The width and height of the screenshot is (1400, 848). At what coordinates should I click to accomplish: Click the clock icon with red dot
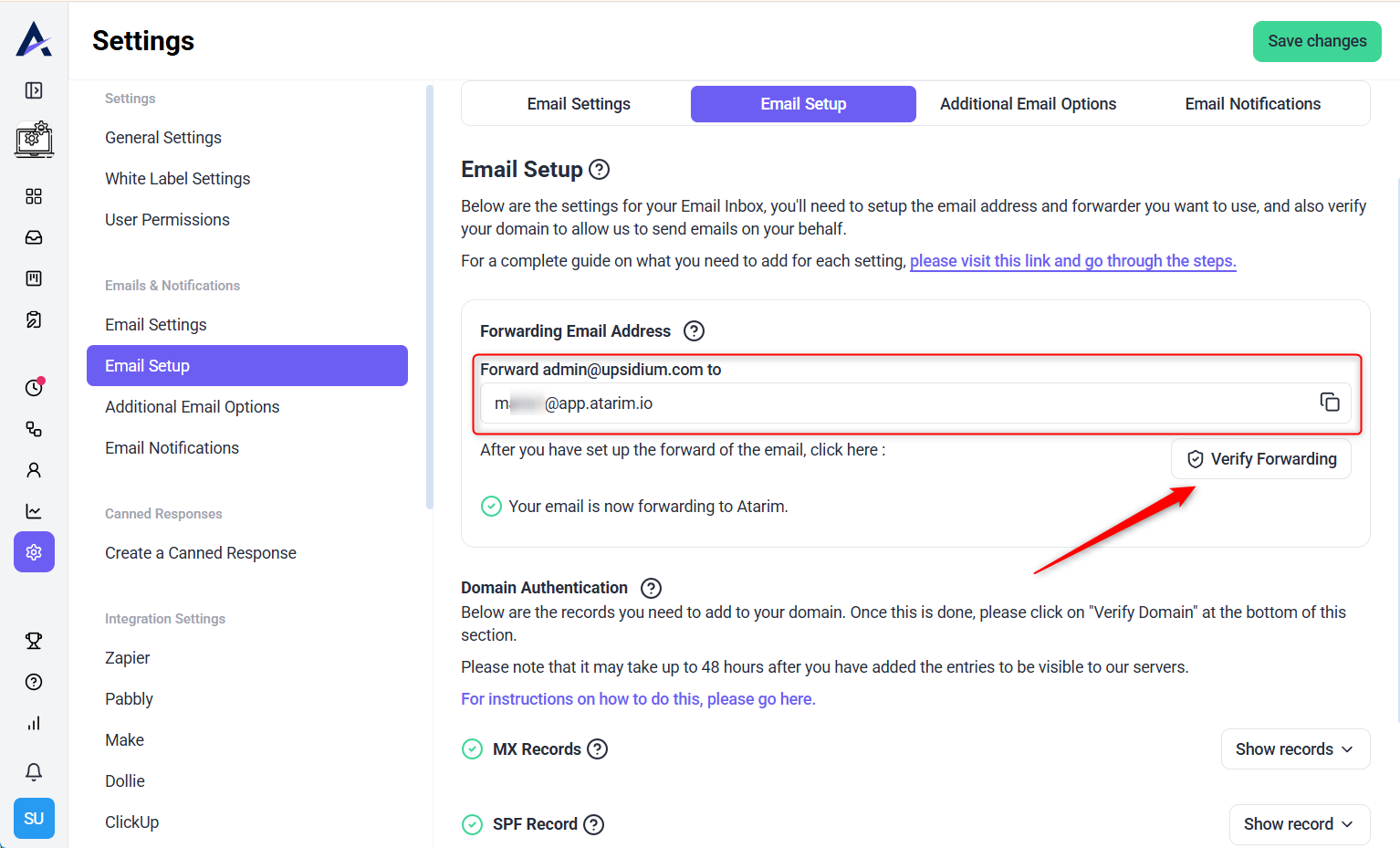(x=34, y=388)
